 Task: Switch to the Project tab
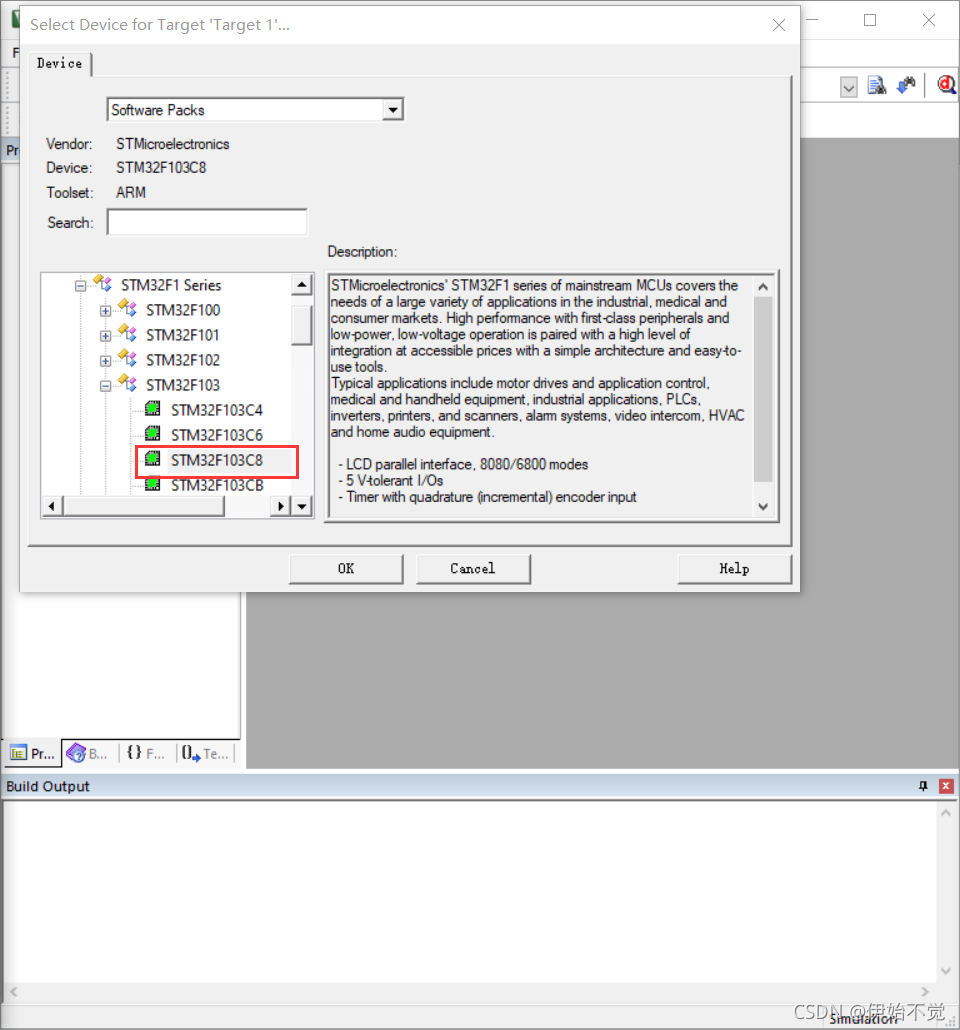click(x=34, y=753)
